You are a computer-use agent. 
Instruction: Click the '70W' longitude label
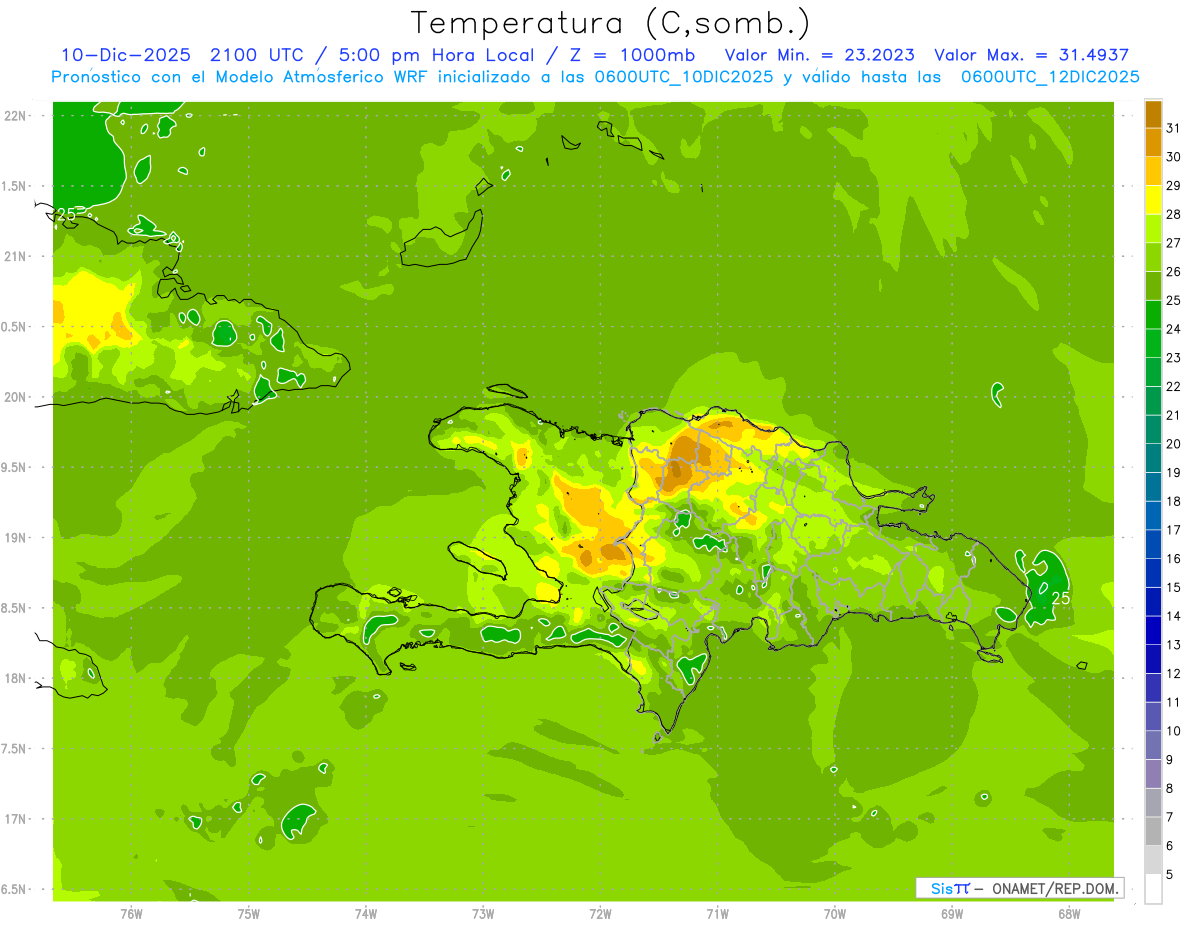point(835,914)
